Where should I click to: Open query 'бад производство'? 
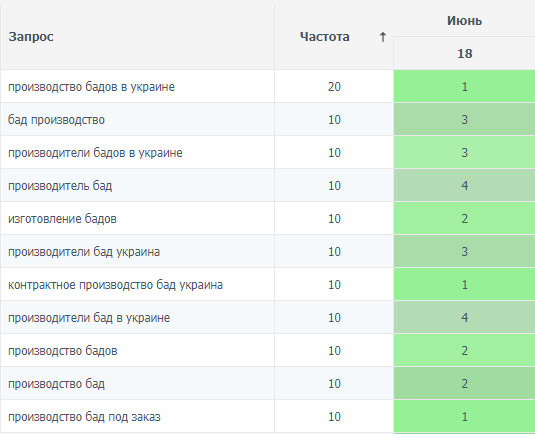(56, 120)
